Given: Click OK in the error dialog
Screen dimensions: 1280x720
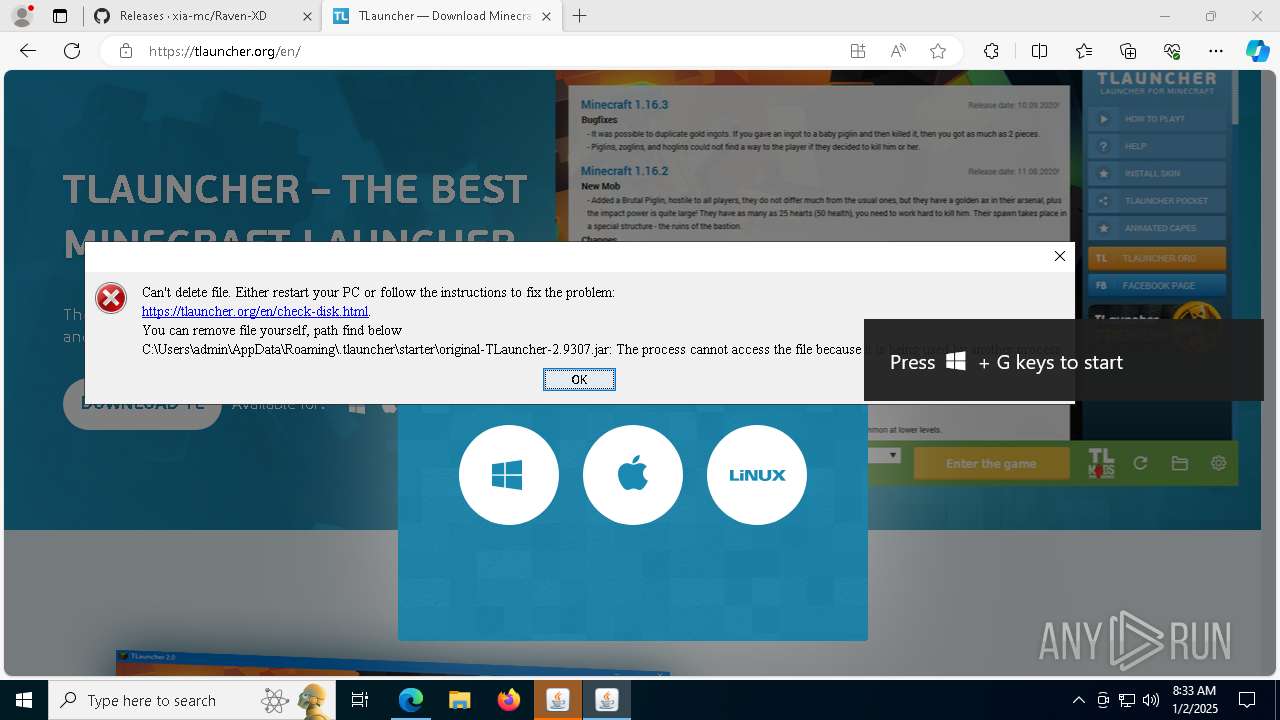Looking at the screenshot, I should click(x=579, y=379).
